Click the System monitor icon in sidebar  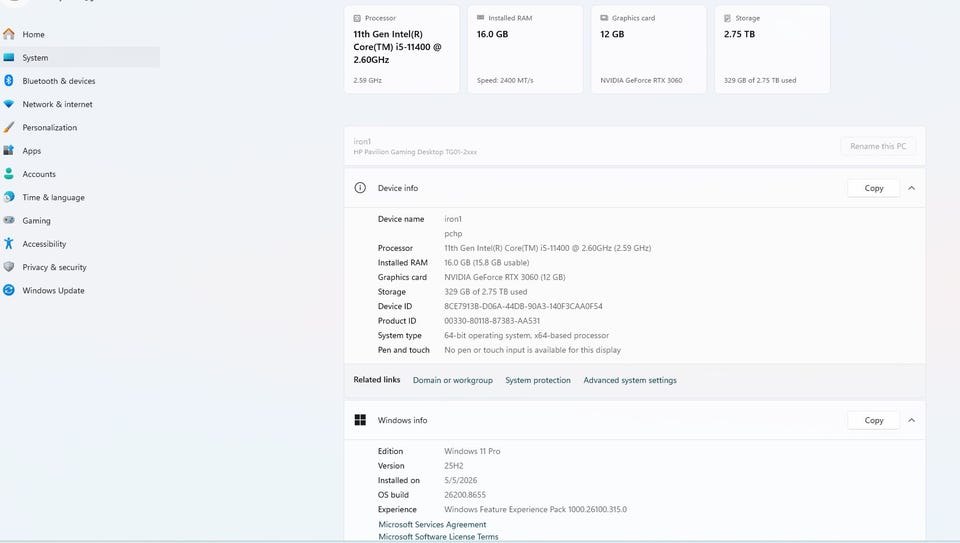9,58
